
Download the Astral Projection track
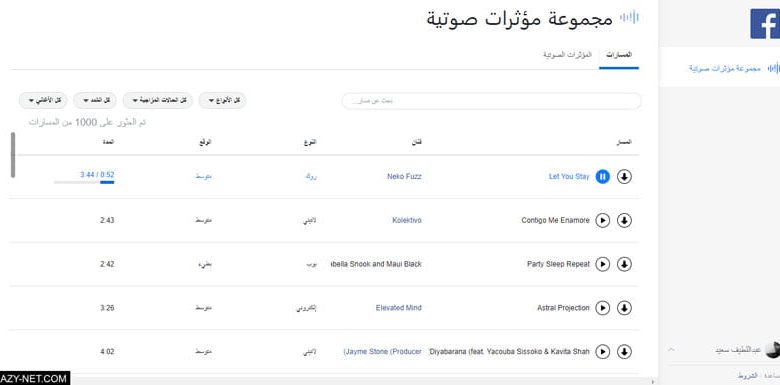[624, 308]
